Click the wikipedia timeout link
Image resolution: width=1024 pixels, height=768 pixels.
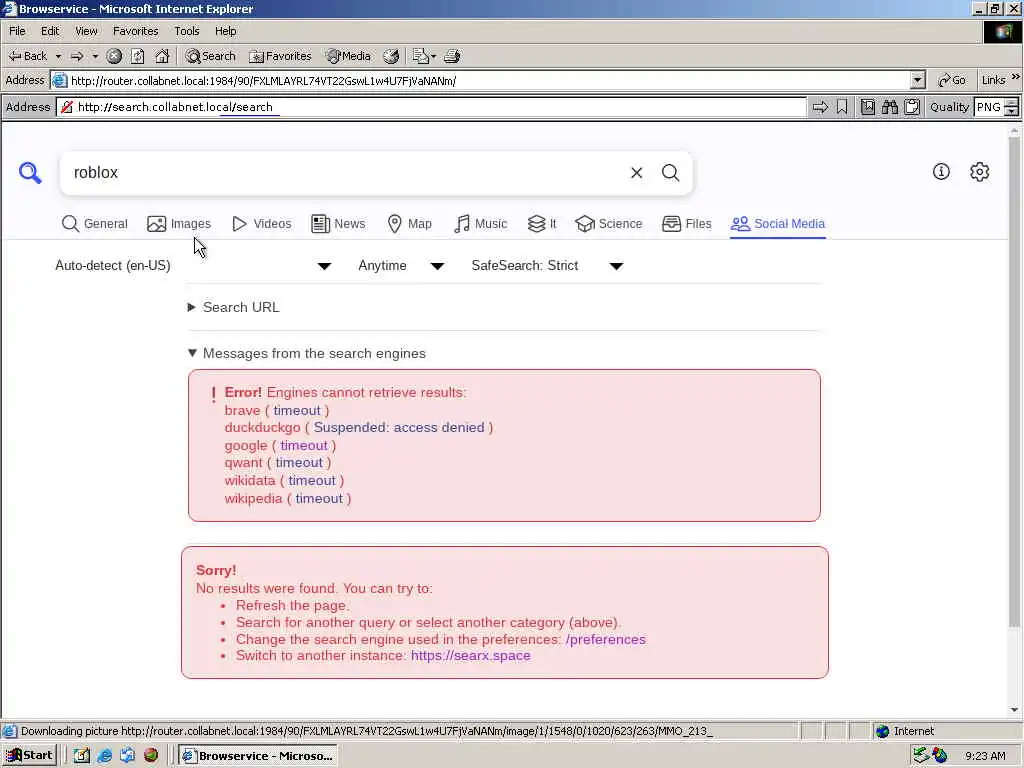pos(319,499)
